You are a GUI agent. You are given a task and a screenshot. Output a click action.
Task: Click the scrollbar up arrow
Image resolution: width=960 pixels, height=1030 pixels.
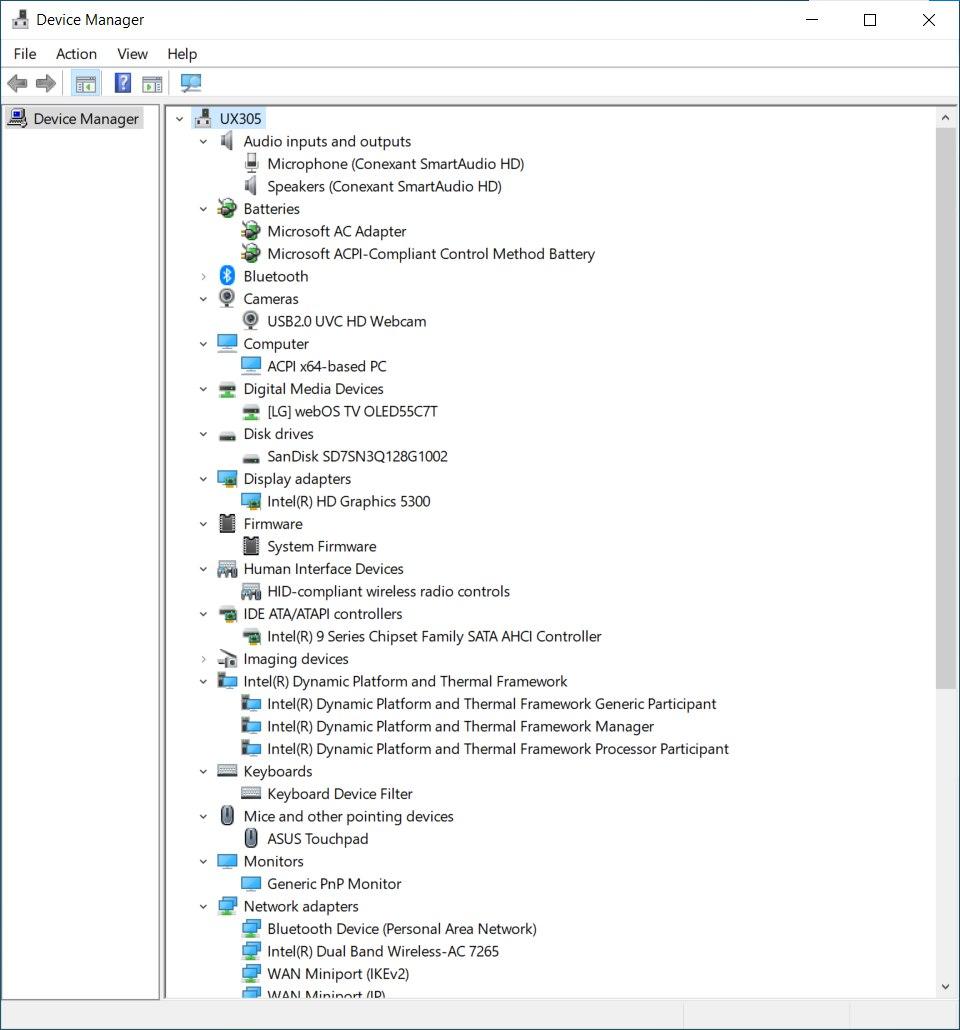(x=946, y=118)
